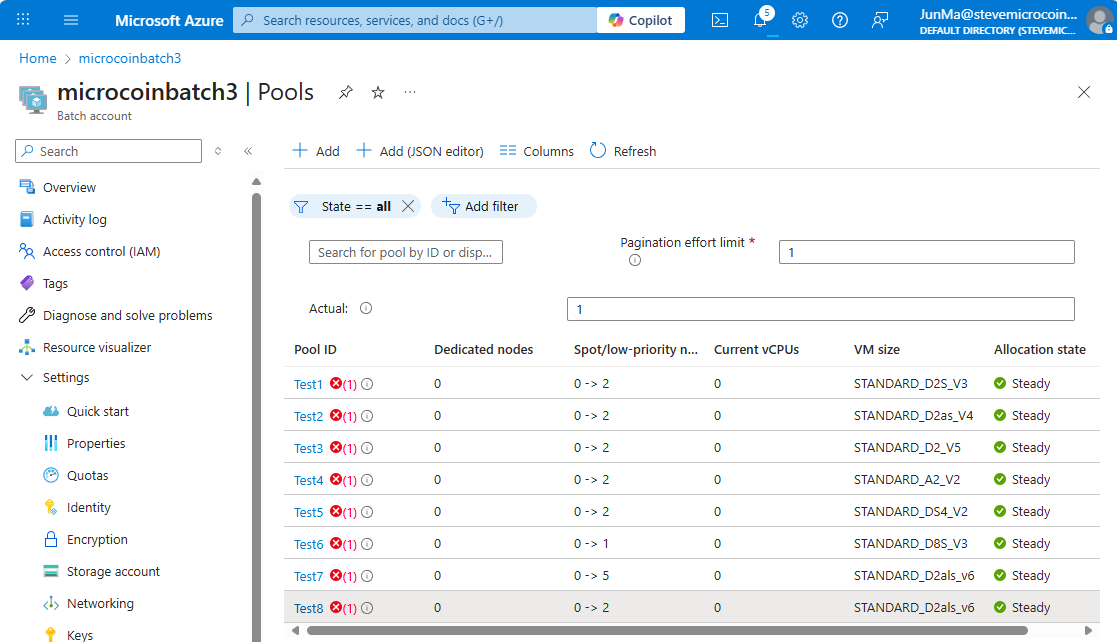The image size is (1117, 642).
Task: Show info icon next to Actual
Action: (366, 309)
